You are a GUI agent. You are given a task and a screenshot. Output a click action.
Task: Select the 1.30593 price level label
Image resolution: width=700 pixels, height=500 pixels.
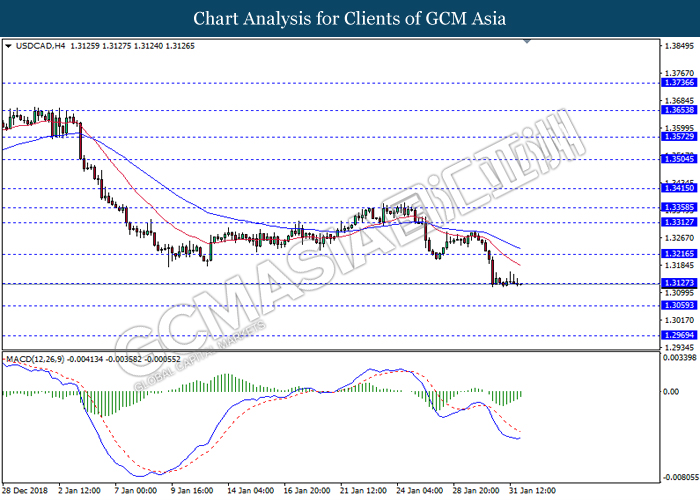(679, 305)
